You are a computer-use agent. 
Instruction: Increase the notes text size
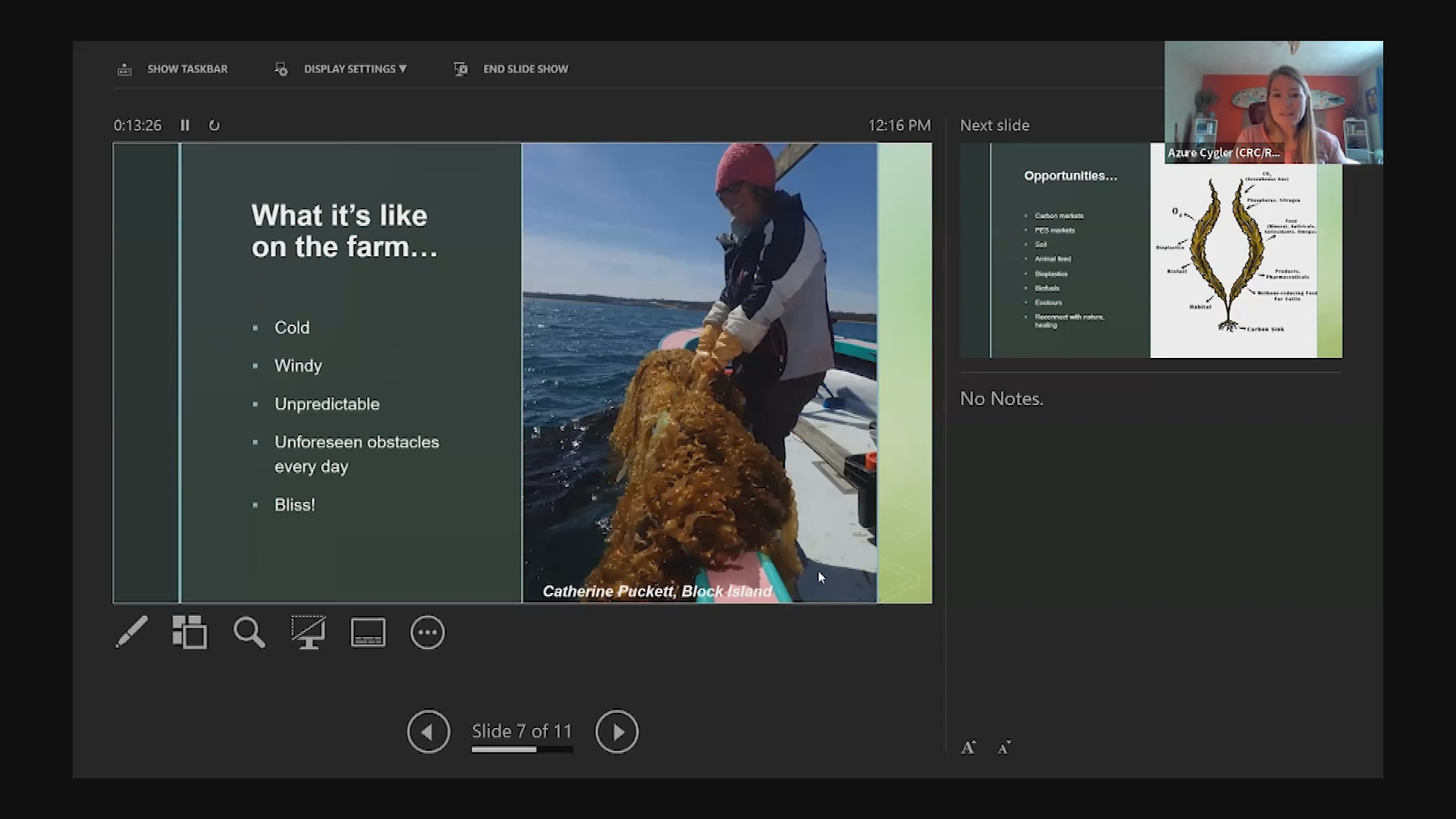[x=968, y=748]
